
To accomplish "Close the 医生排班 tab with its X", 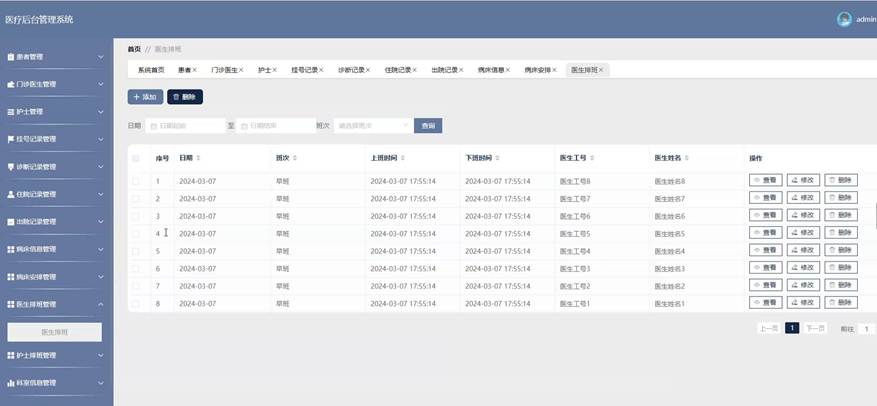I will pyautogui.click(x=601, y=70).
